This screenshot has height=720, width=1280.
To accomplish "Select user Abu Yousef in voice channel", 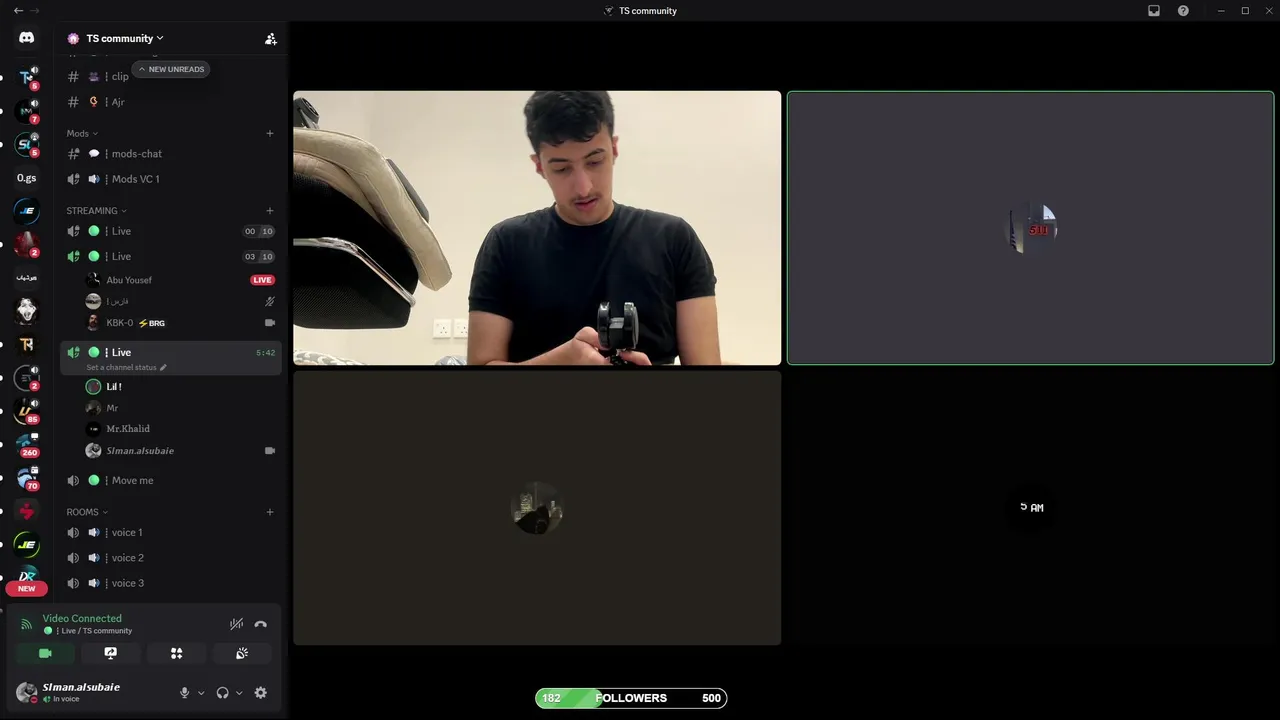I will coord(129,280).
